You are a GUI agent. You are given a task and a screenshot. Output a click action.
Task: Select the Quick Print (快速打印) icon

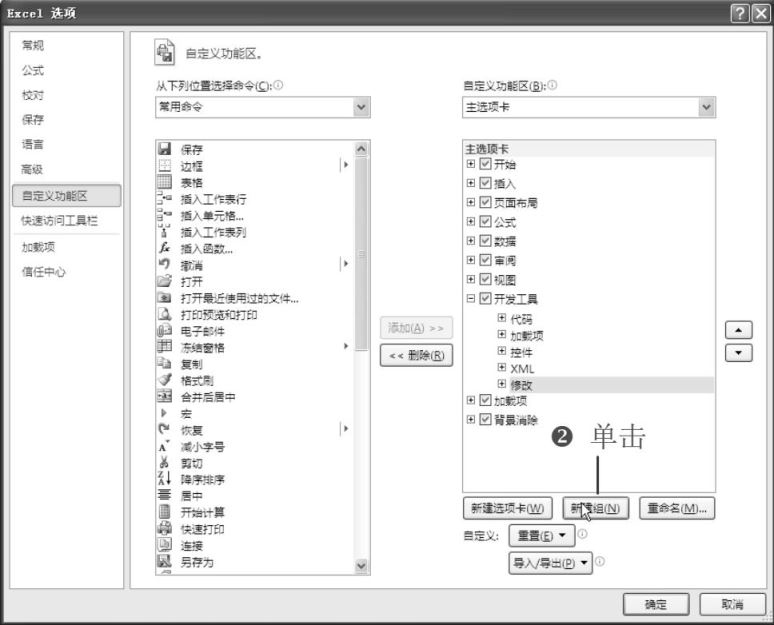click(164, 528)
